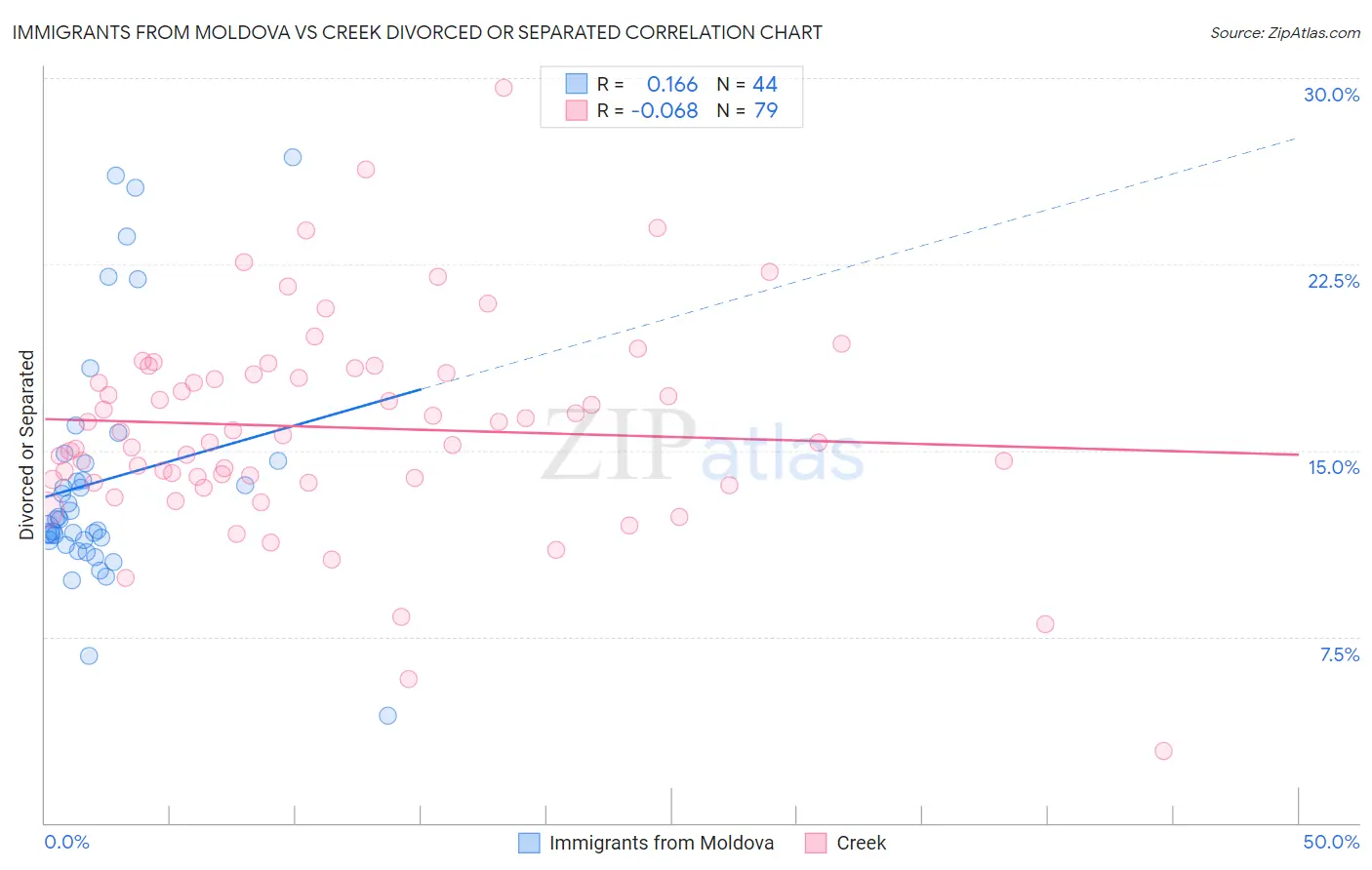This screenshot has width=1372, height=870.
Task: Click the 30.0% y-axis label
Action: click(x=1331, y=95)
